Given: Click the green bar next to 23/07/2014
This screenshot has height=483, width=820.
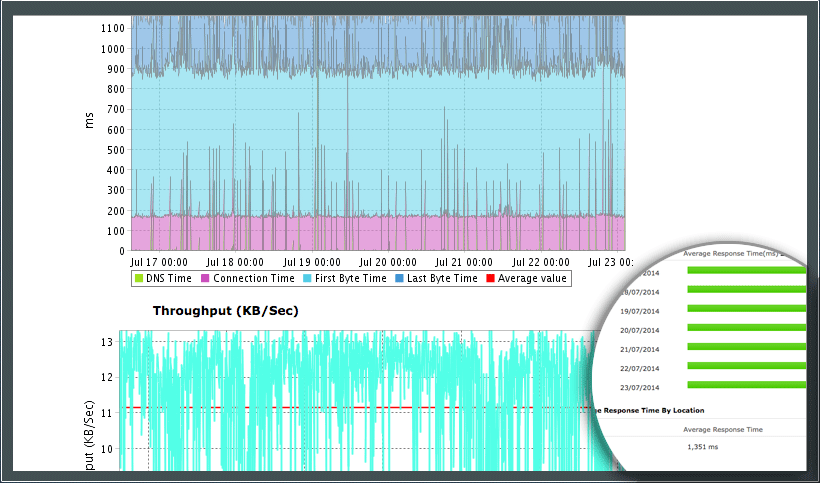Looking at the screenshot, I should point(747,385).
